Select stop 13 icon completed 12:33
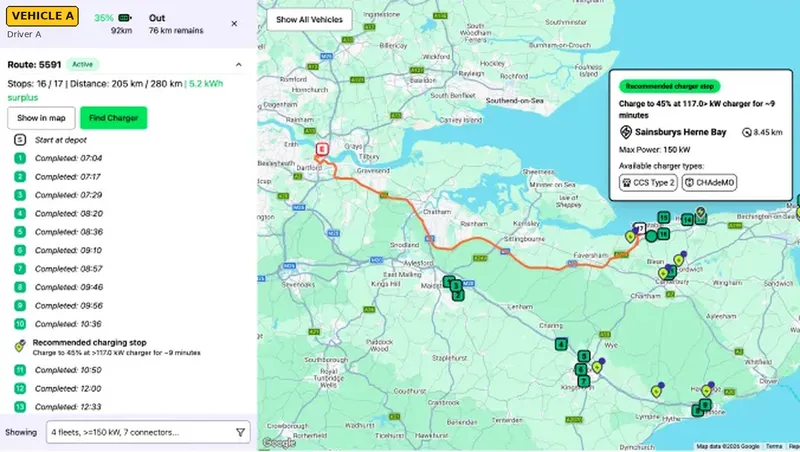The height and width of the screenshot is (452, 800). 20,407
